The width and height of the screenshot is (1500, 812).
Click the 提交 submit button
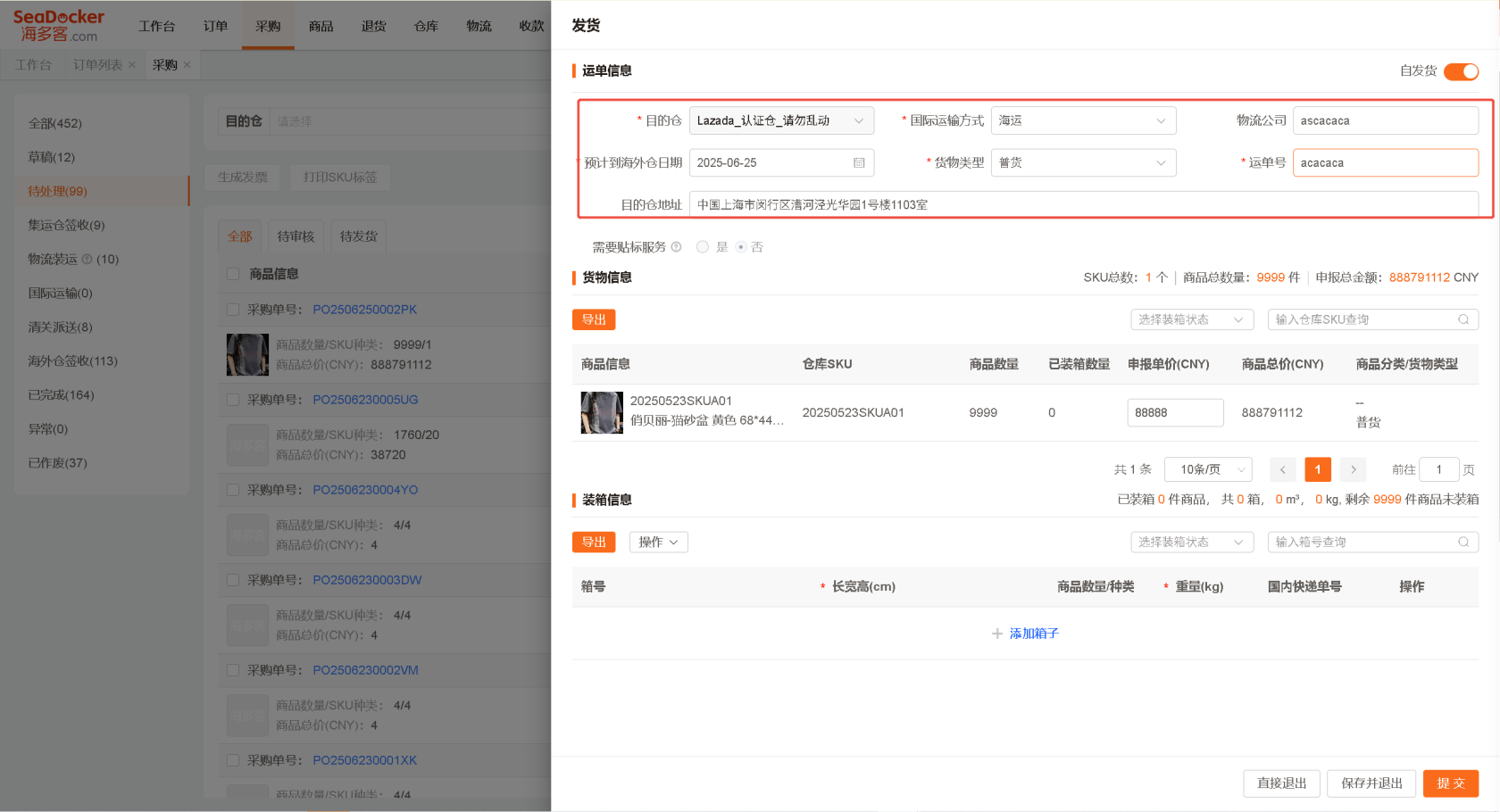click(x=1451, y=783)
